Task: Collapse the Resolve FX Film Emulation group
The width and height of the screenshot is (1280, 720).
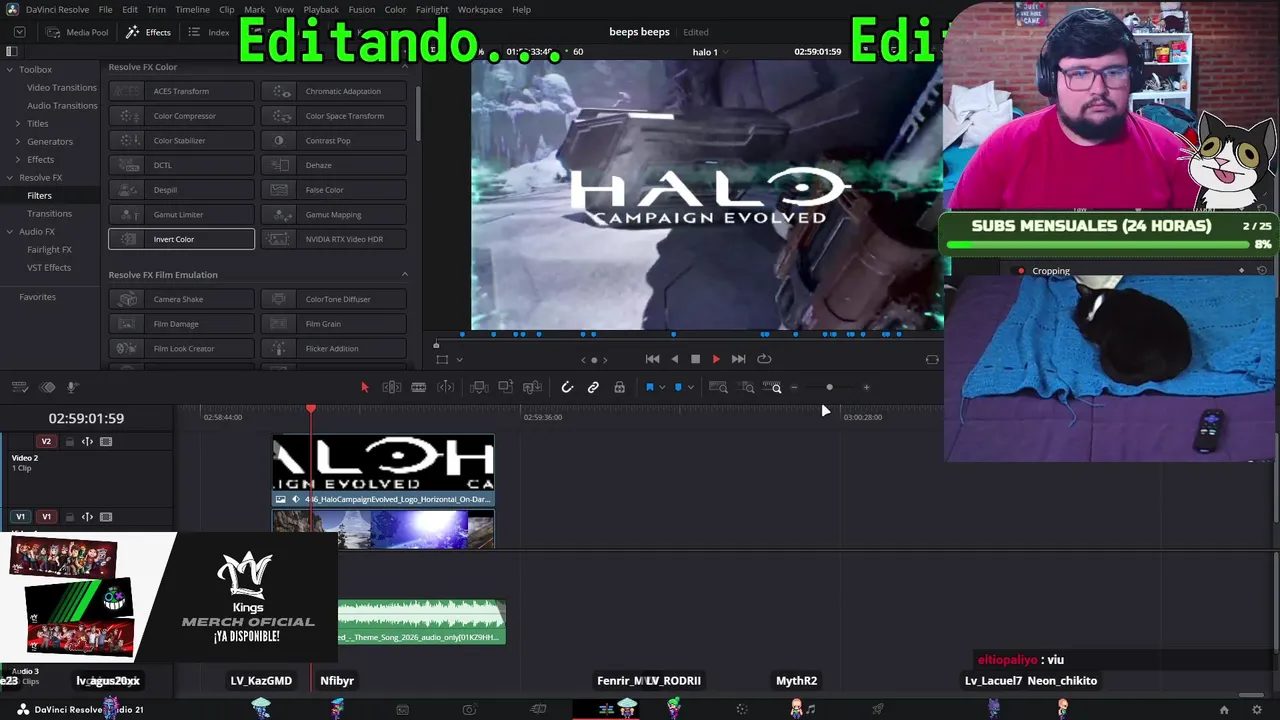Action: click(x=405, y=275)
